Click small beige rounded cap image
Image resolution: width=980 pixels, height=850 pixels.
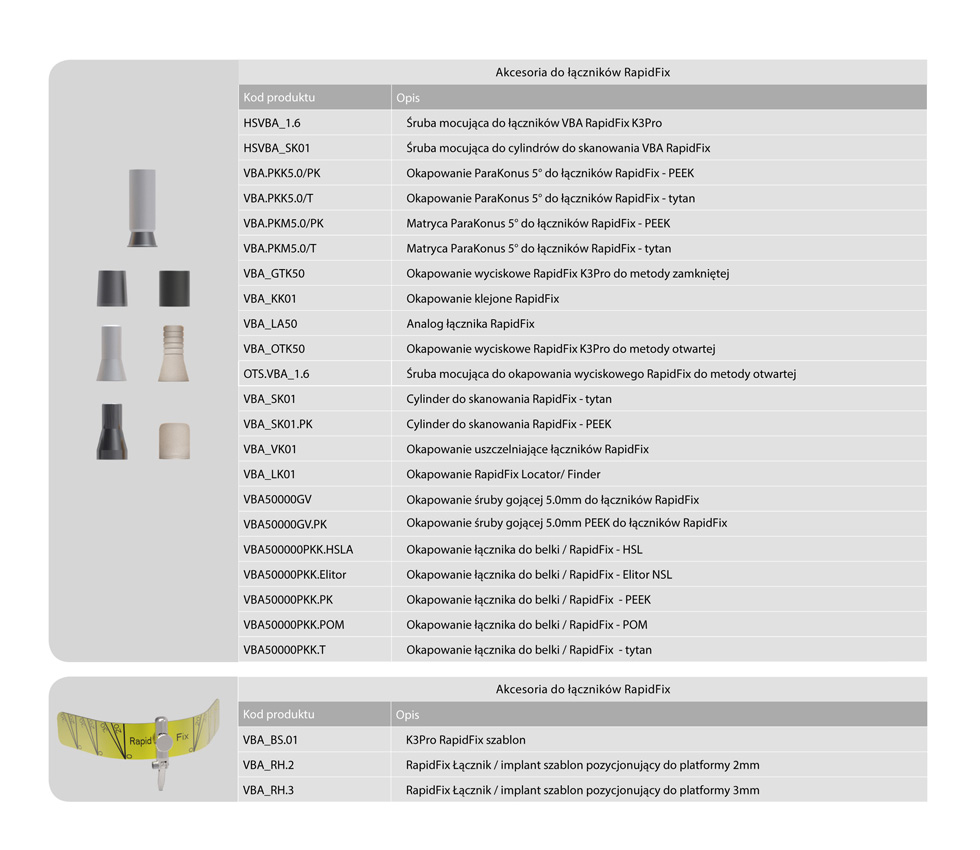point(174,441)
